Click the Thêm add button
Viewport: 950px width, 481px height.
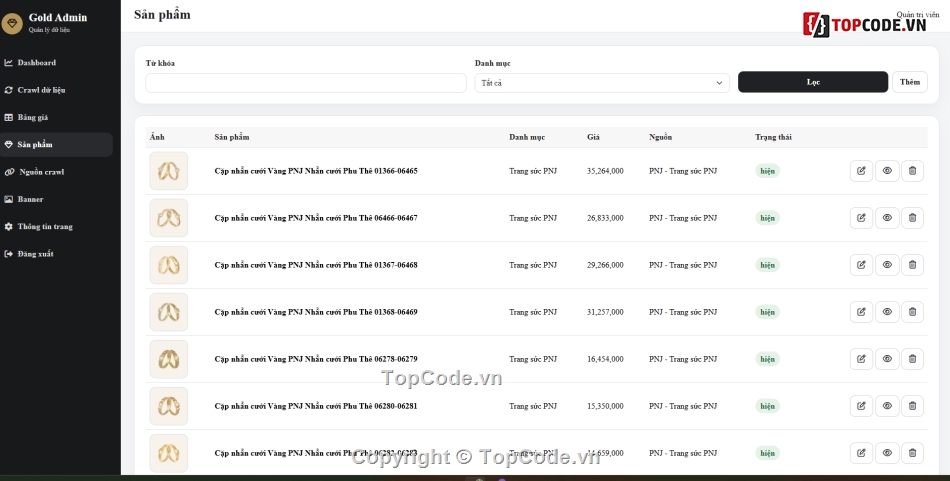[x=909, y=82]
